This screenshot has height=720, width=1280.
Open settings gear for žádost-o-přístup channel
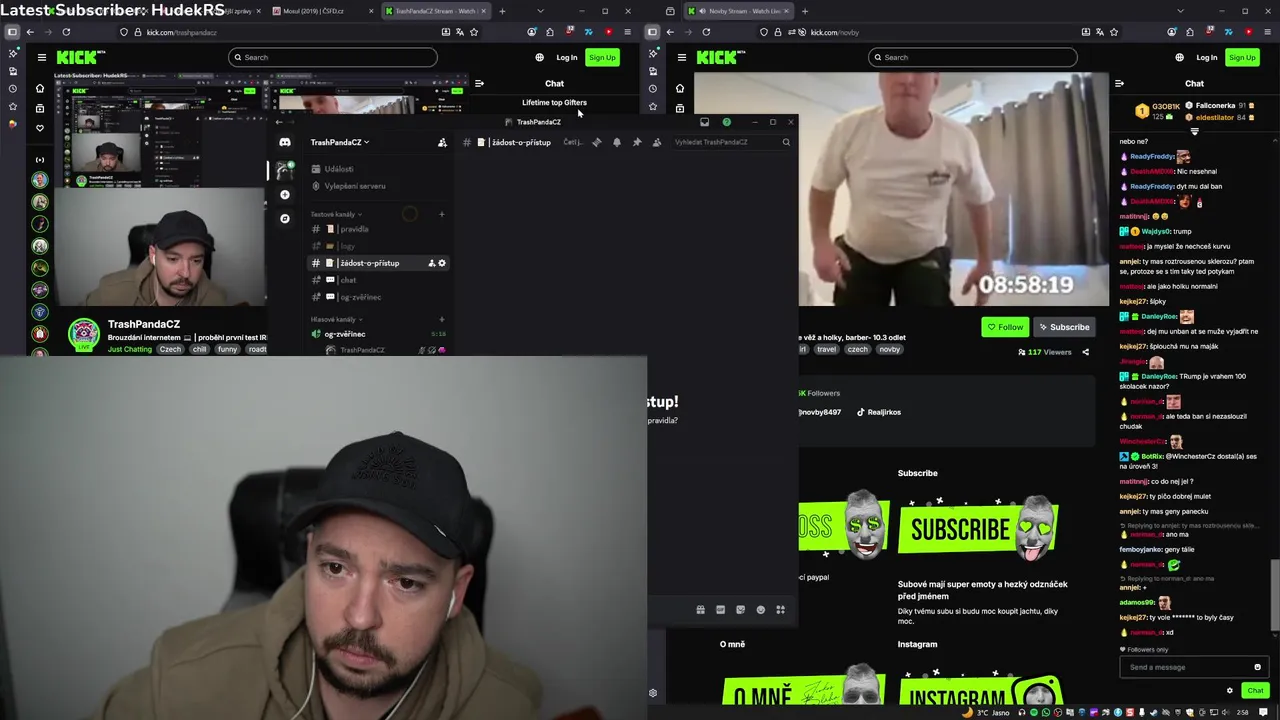(442, 263)
